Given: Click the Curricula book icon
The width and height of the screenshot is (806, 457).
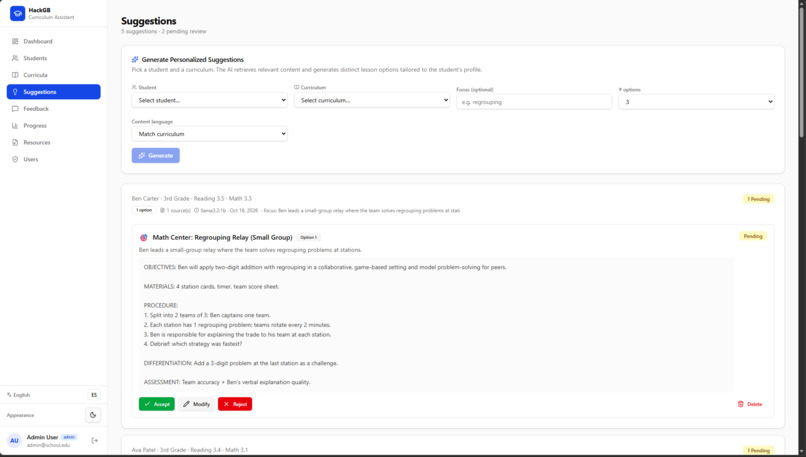Looking at the screenshot, I should [15, 75].
